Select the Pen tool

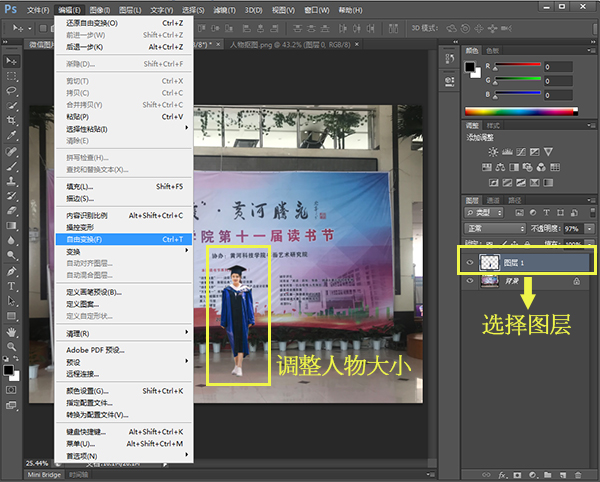coord(12,270)
